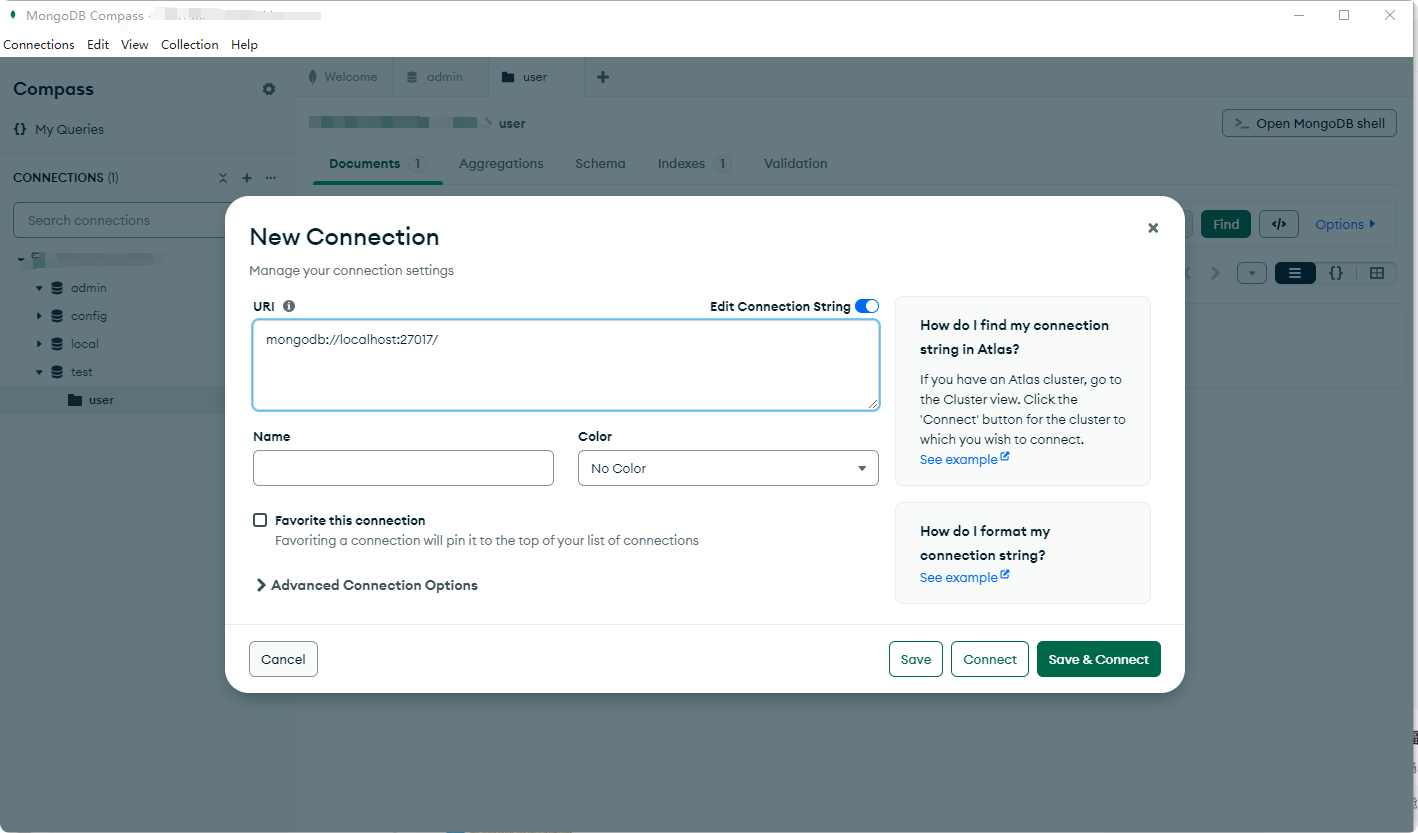The image size is (1418, 833).
Task: Open Compass settings gear icon
Action: (x=269, y=89)
